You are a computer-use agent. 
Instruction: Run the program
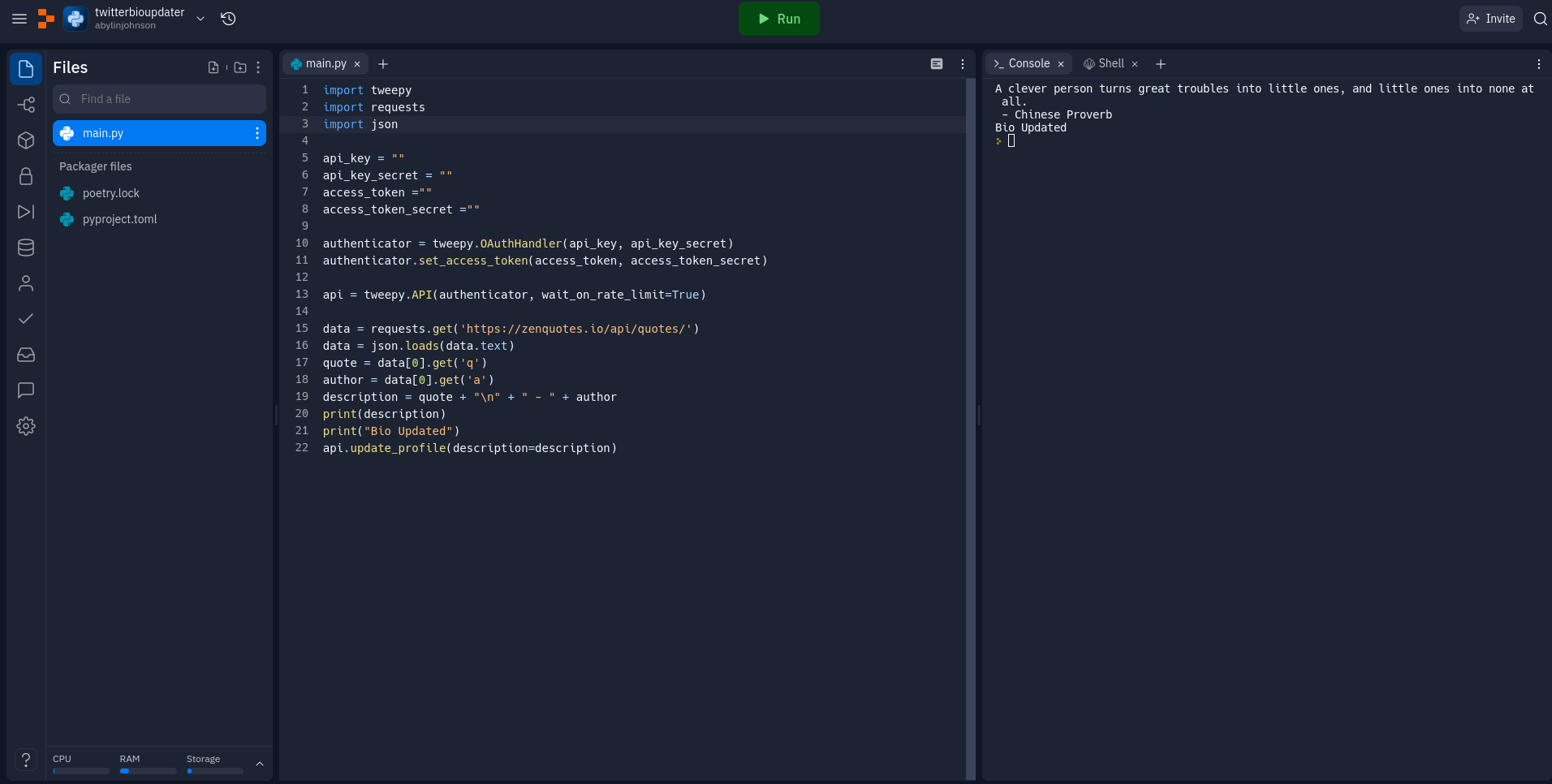click(x=779, y=19)
